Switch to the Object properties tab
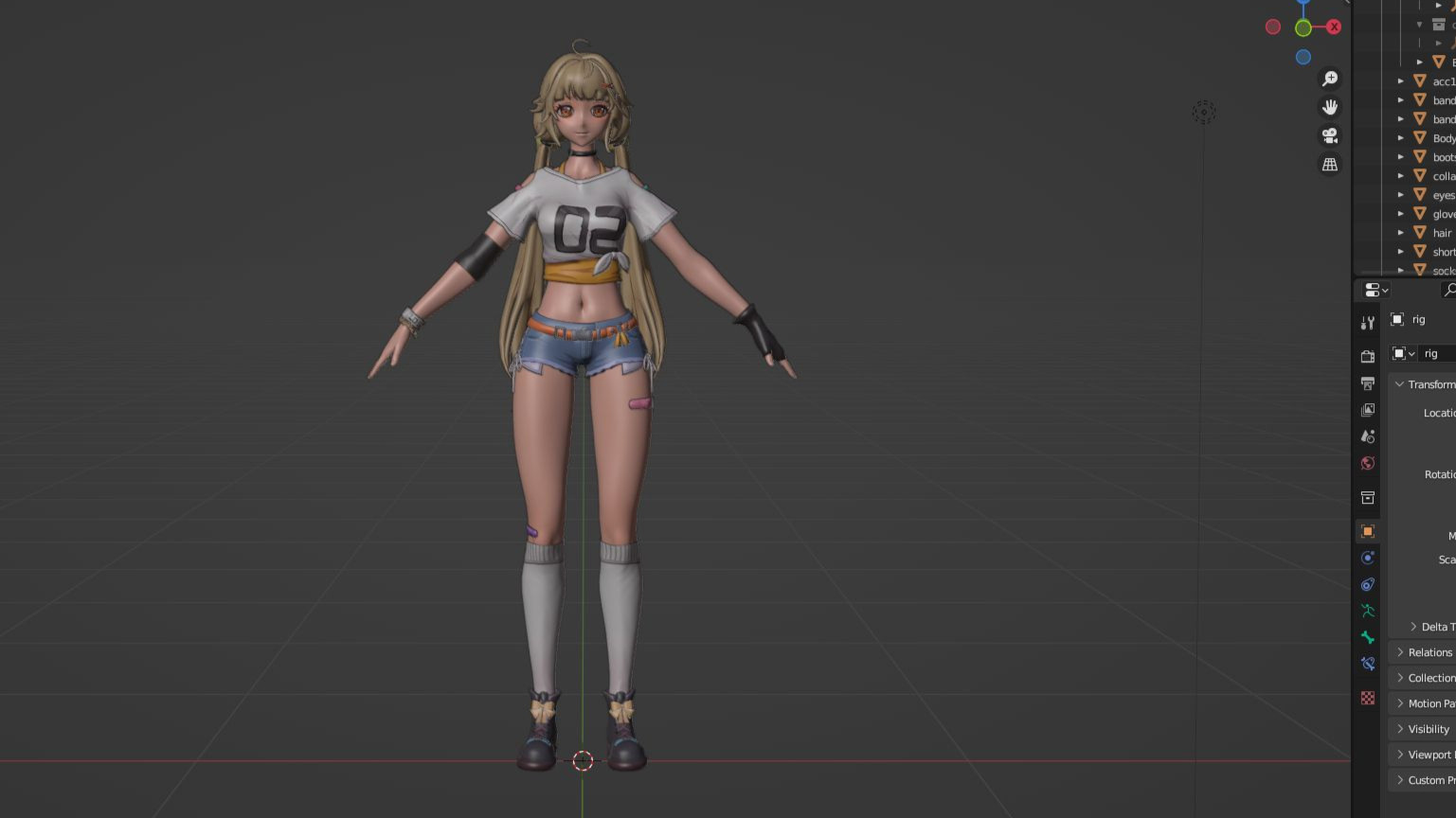The image size is (1456, 818). click(x=1368, y=531)
